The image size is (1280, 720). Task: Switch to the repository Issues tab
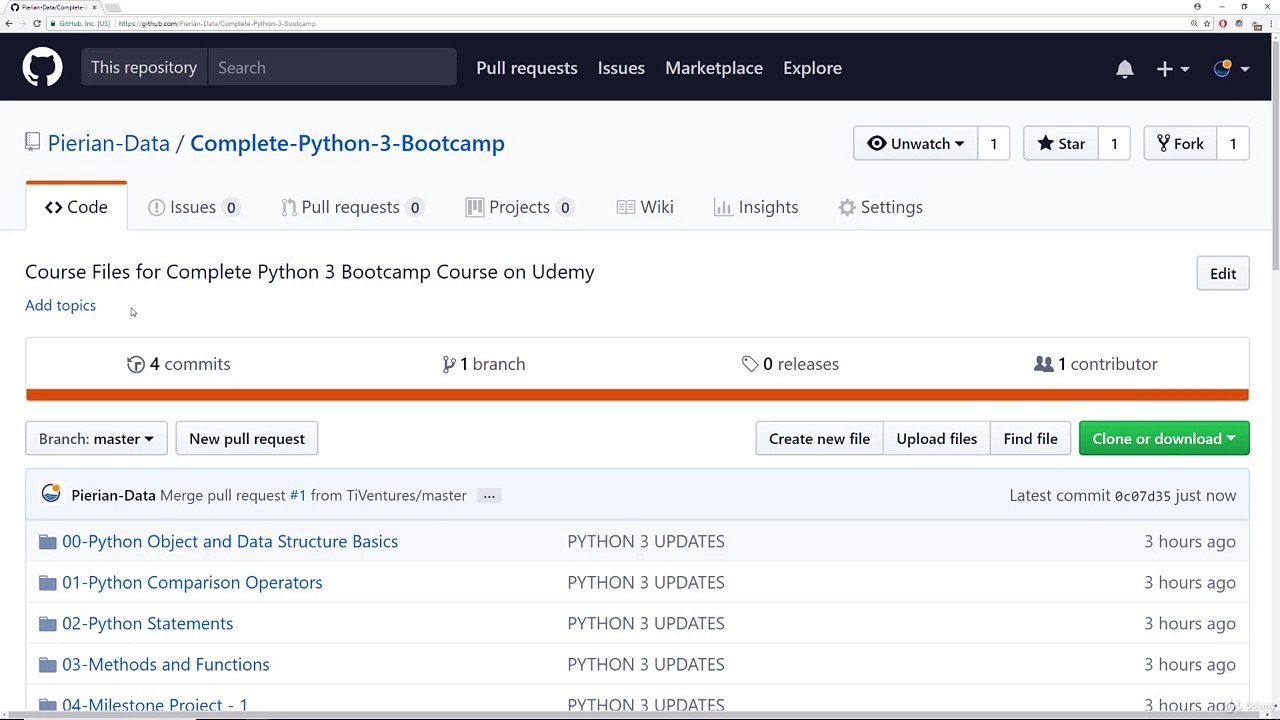[193, 207]
